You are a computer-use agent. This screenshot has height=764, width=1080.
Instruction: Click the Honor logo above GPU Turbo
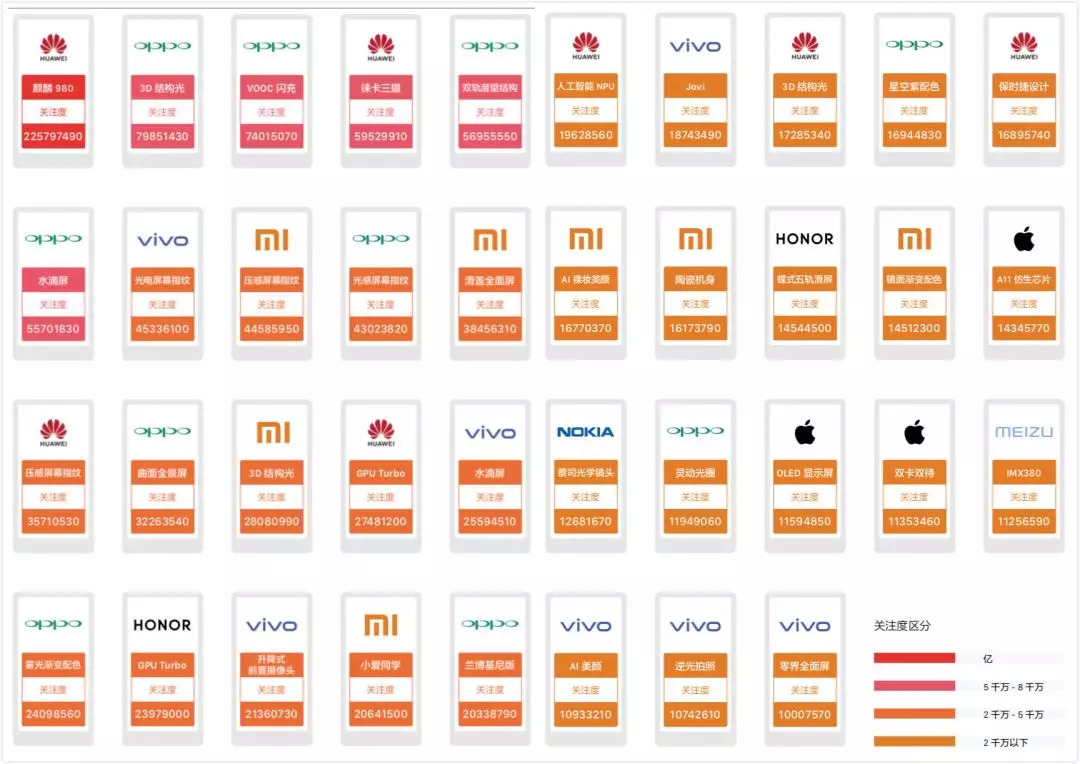click(162, 625)
